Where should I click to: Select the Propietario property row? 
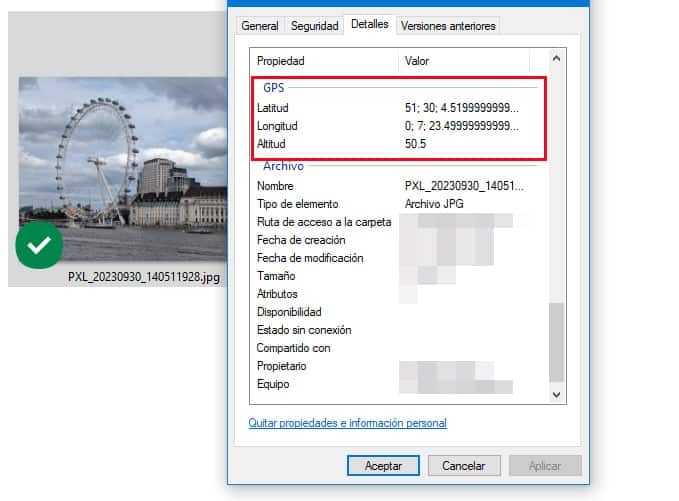(398, 366)
